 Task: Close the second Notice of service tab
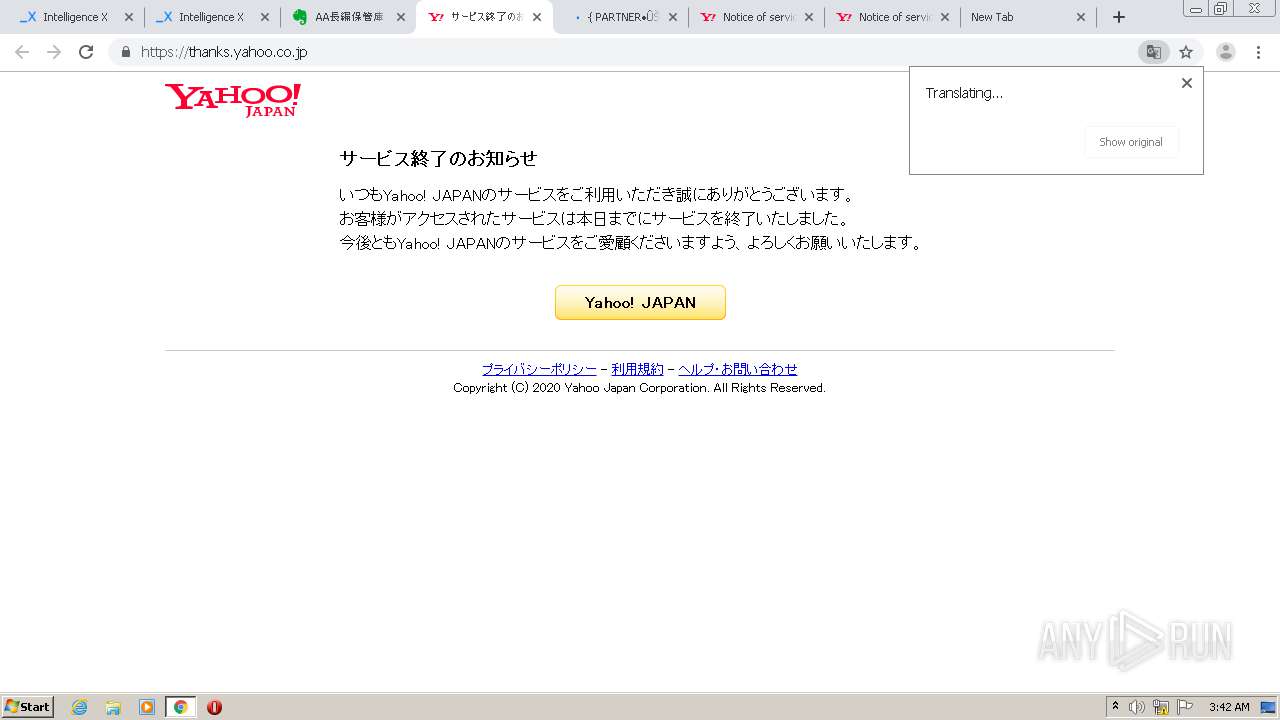[x=945, y=17]
